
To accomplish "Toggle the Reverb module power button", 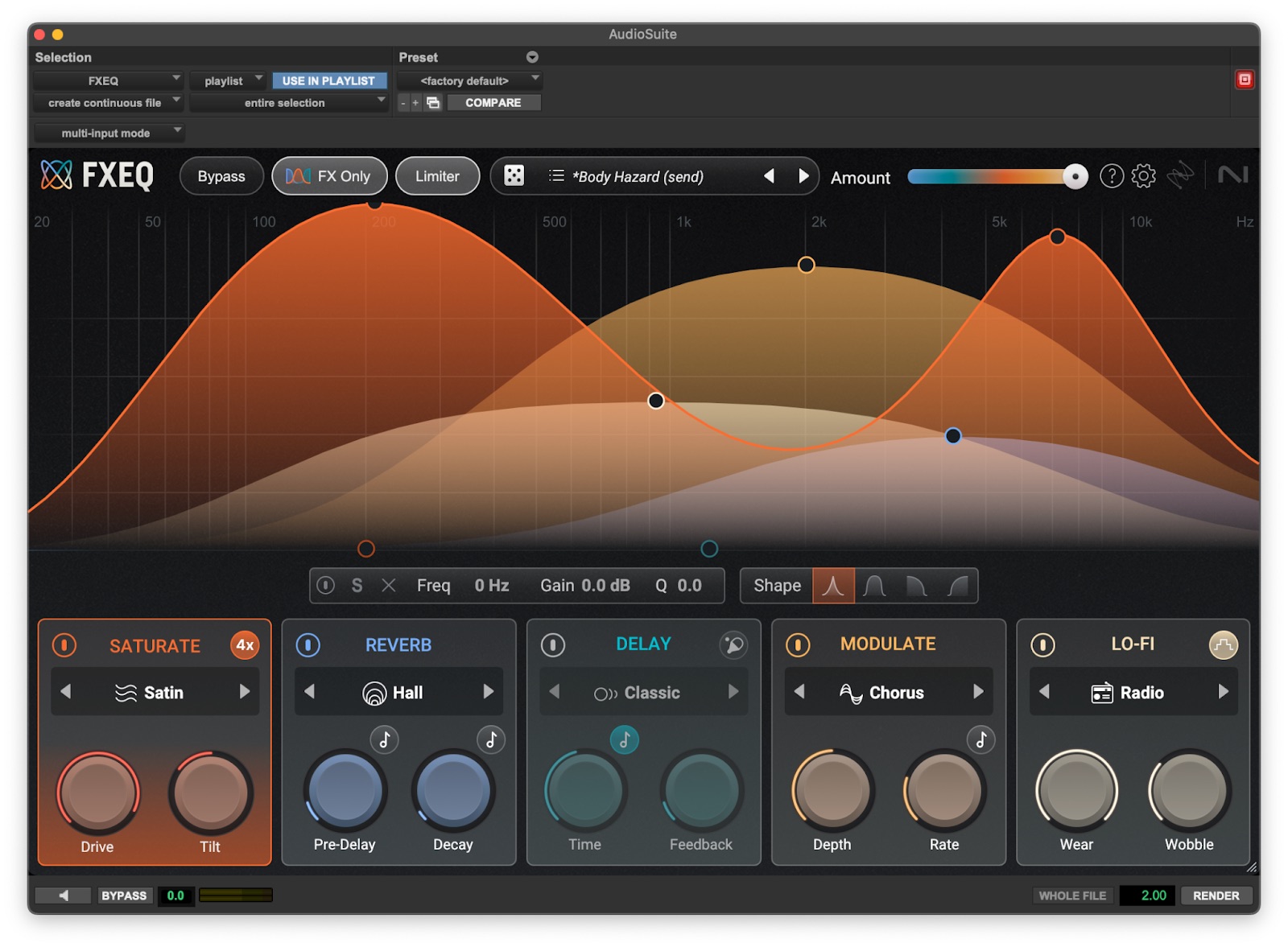I will [308, 644].
